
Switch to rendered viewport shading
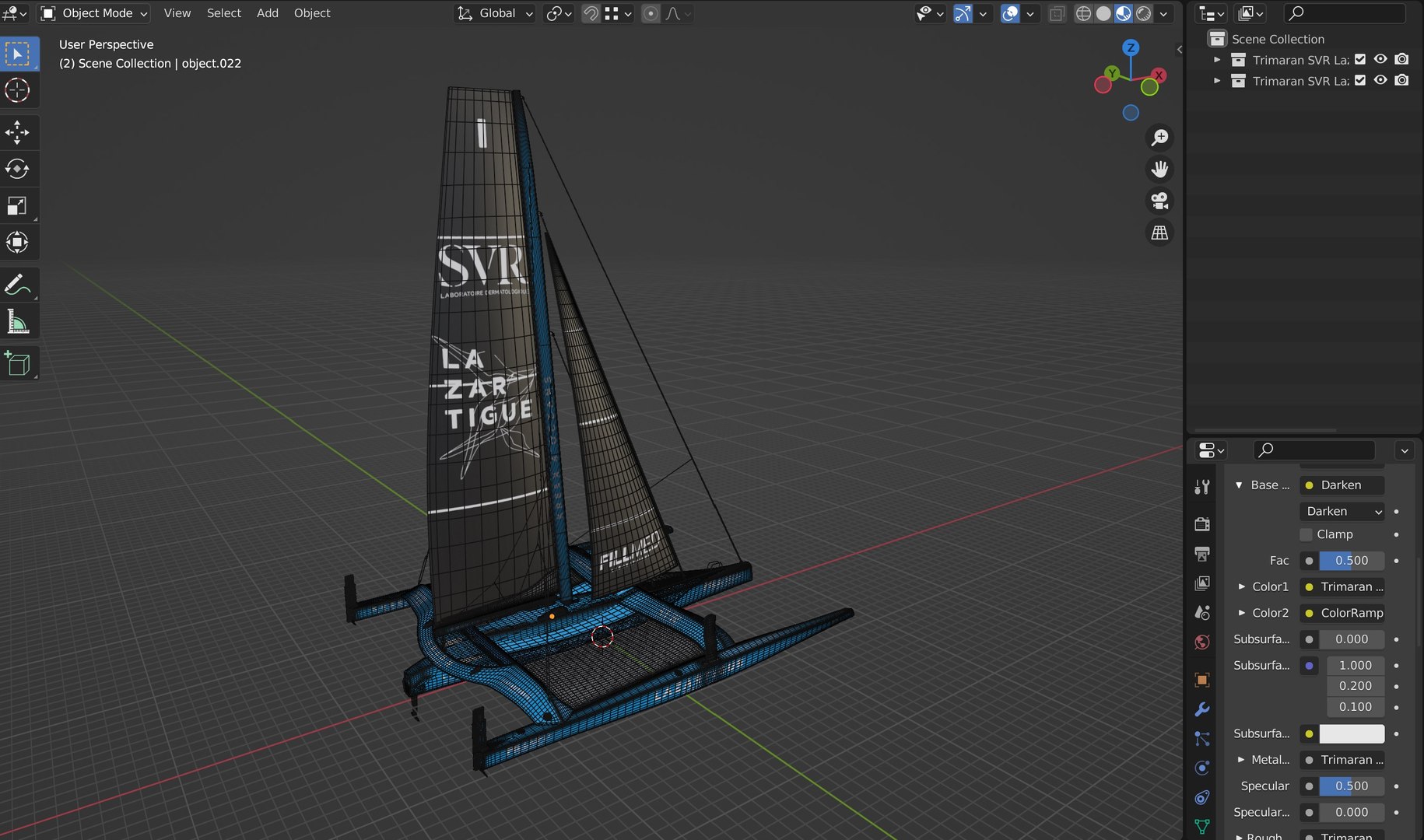tap(1144, 13)
